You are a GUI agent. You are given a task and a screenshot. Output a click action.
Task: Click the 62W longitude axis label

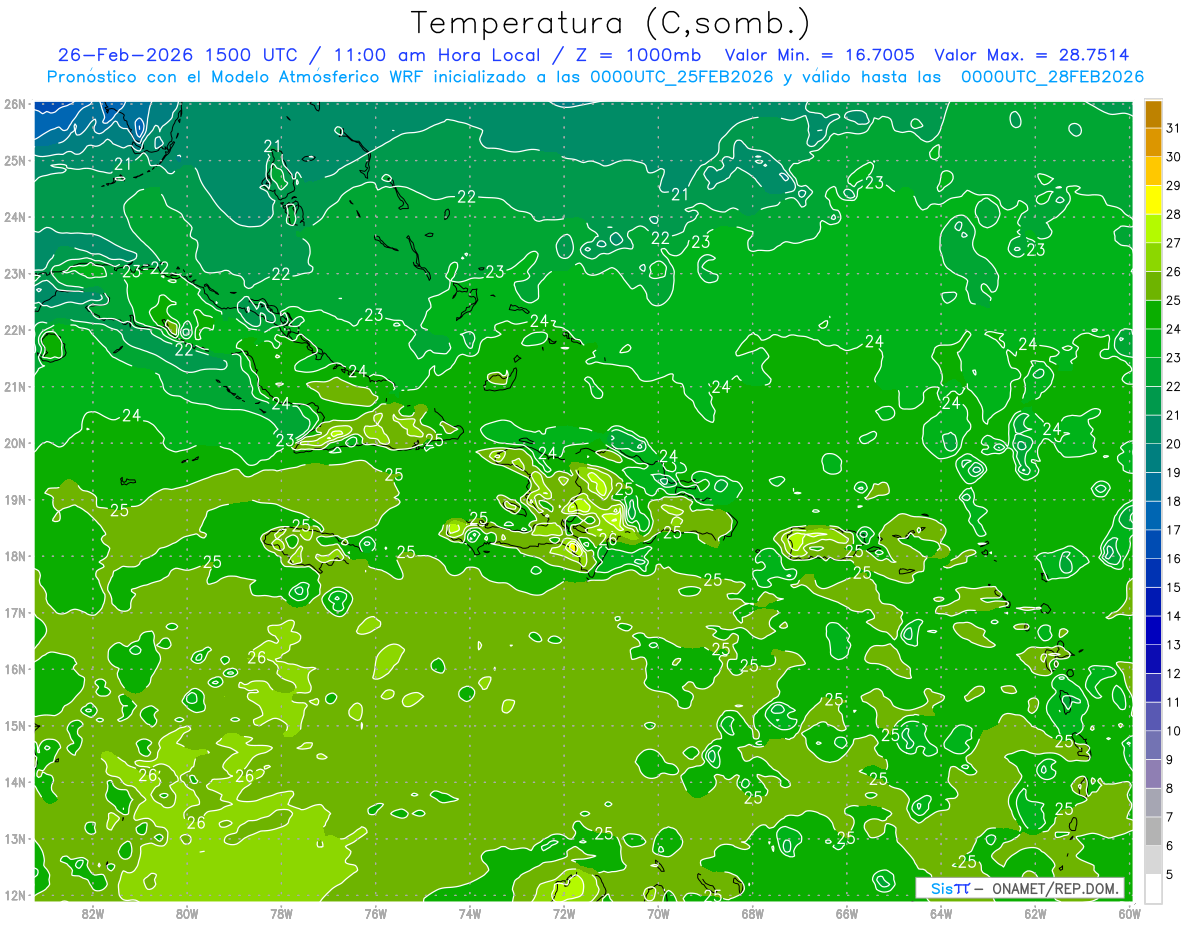click(1035, 912)
